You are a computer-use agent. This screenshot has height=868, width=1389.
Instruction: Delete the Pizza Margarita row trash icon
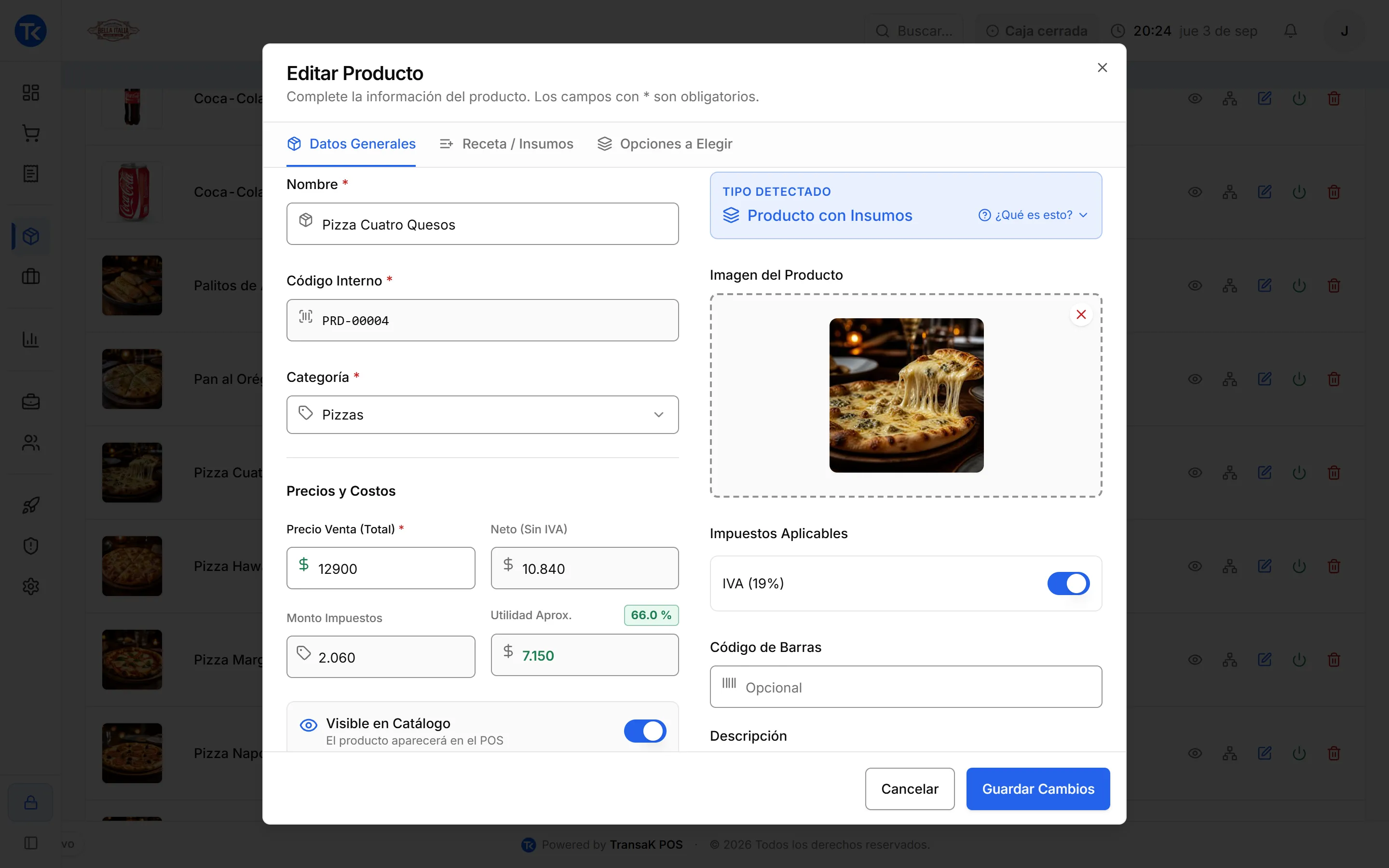click(1334, 660)
